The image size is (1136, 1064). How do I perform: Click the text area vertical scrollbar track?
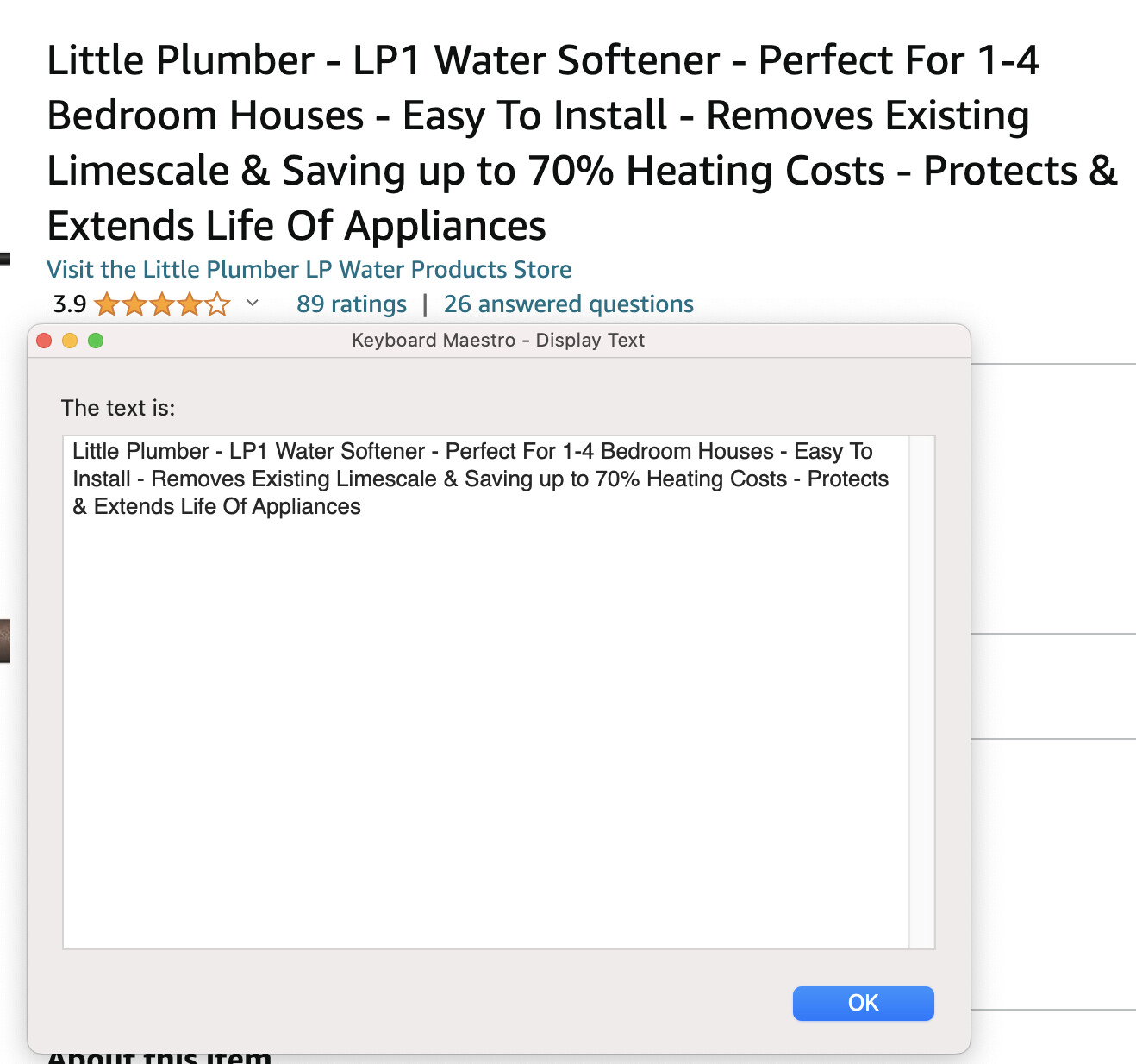tap(921, 692)
